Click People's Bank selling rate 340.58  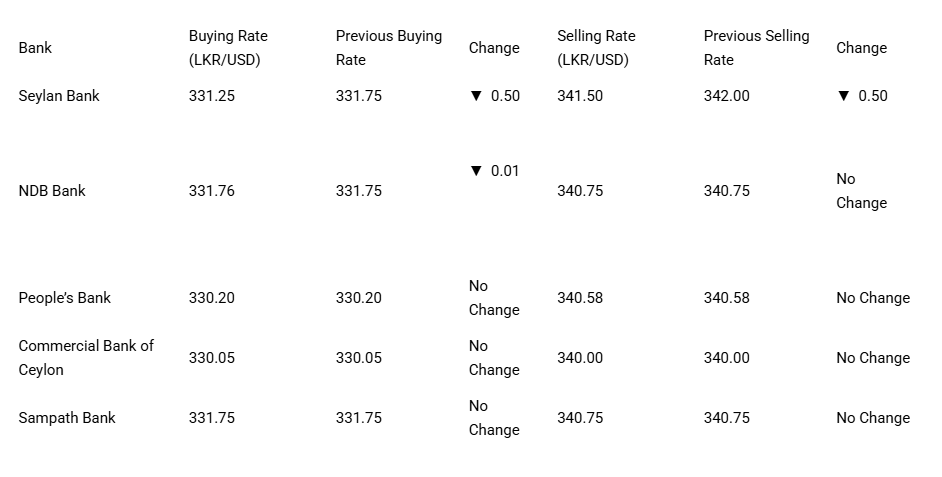(x=580, y=298)
